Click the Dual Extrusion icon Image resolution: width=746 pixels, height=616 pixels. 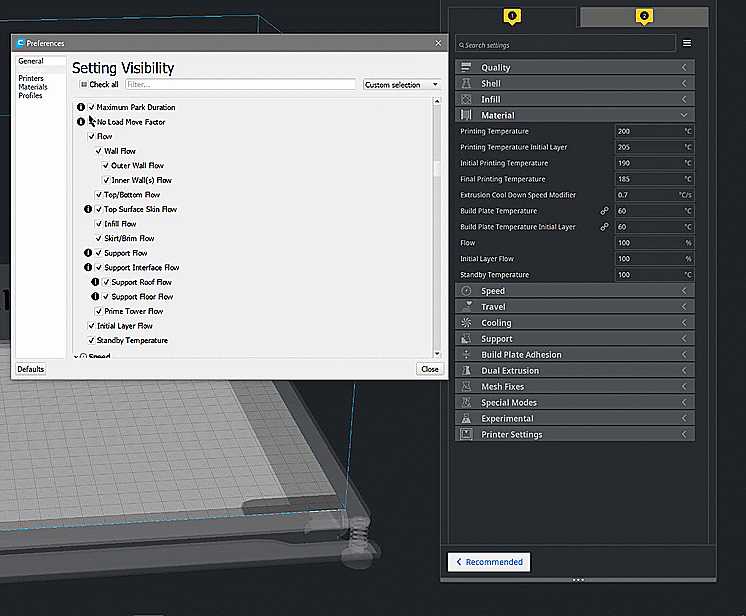[x=466, y=370]
